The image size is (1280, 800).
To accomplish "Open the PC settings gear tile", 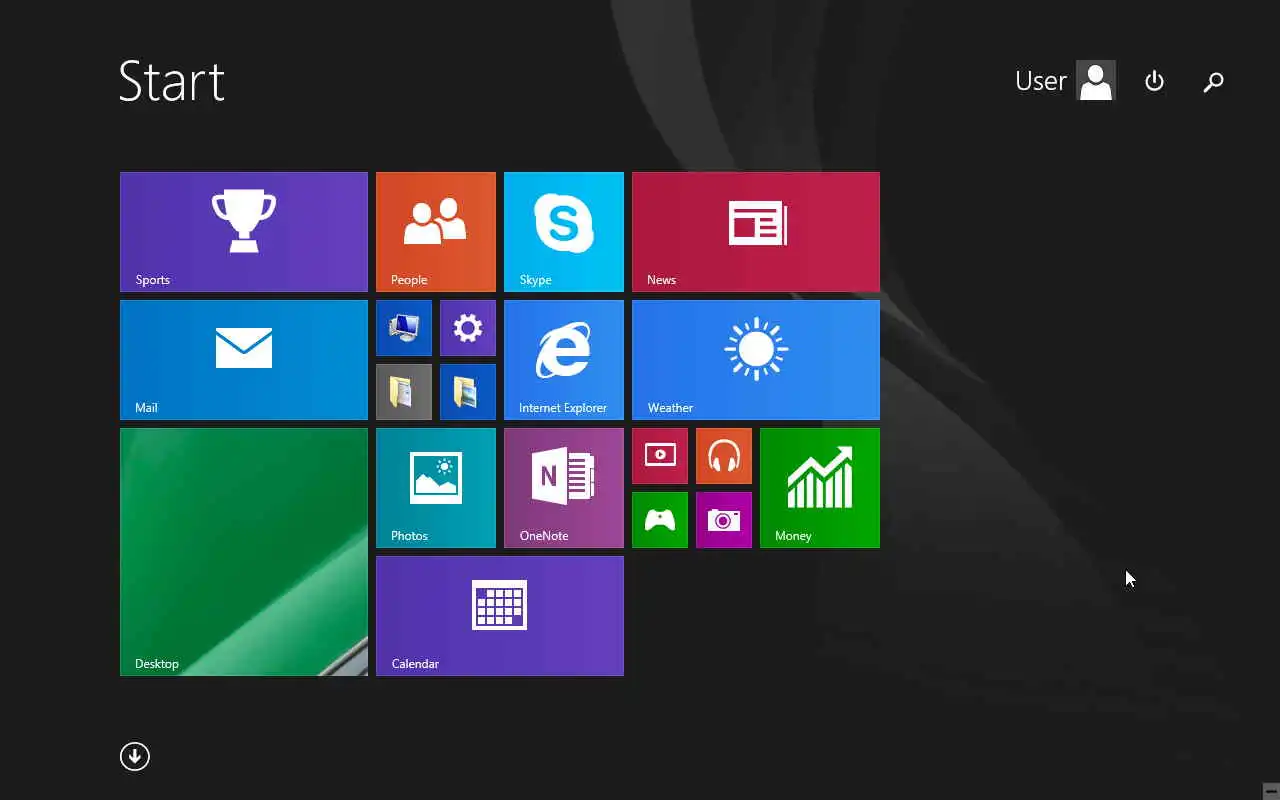I will point(468,328).
